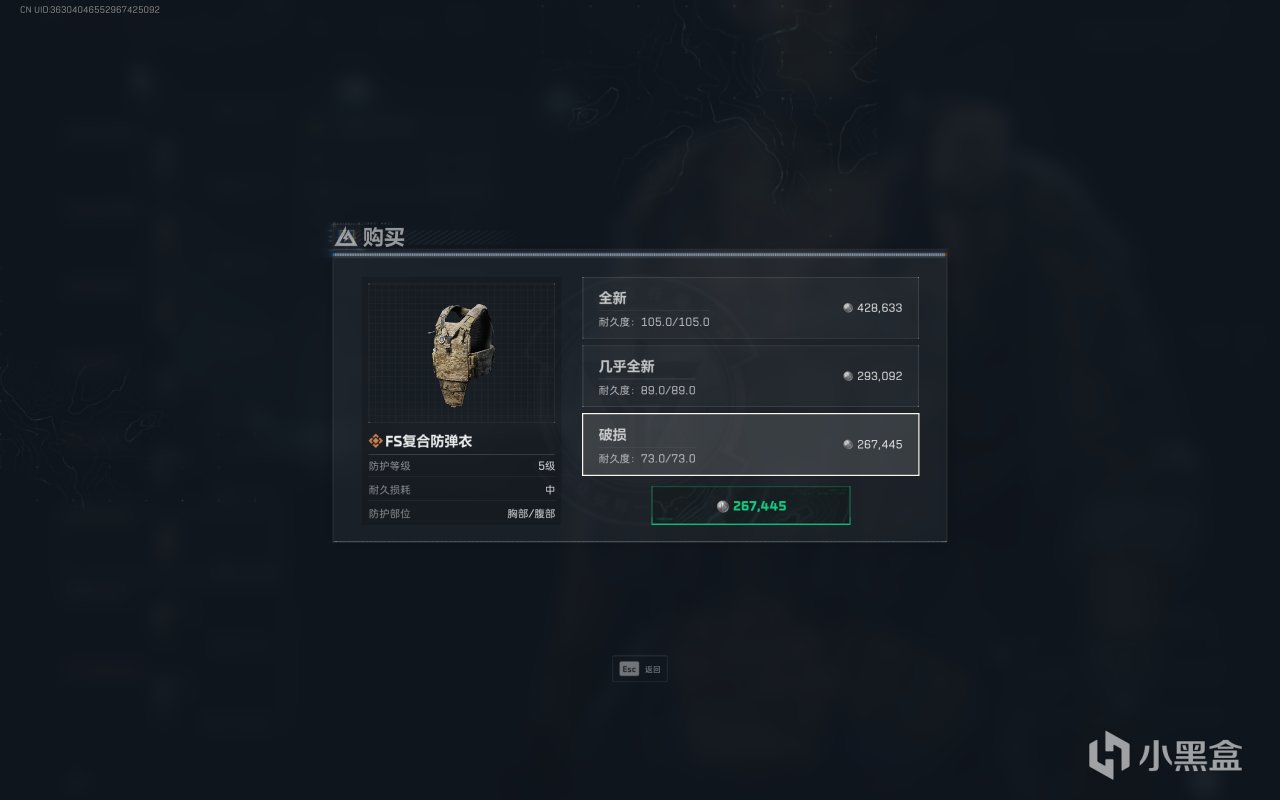
Task: Click the 428,633 price of 全新
Action: tap(880, 308)
